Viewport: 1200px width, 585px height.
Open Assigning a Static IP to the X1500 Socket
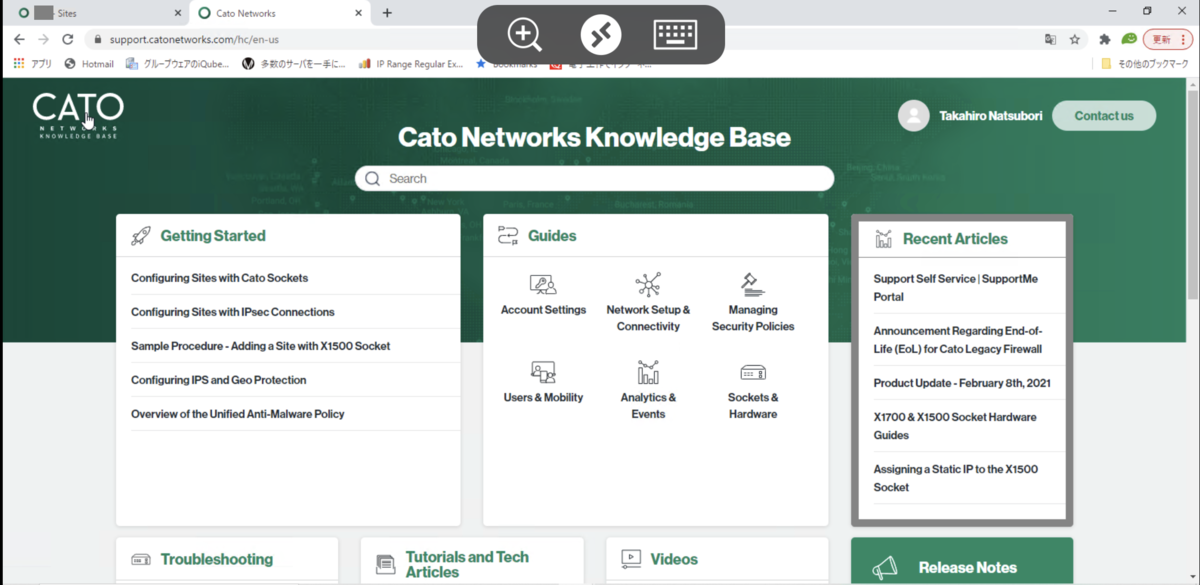[x=955, y=478]
